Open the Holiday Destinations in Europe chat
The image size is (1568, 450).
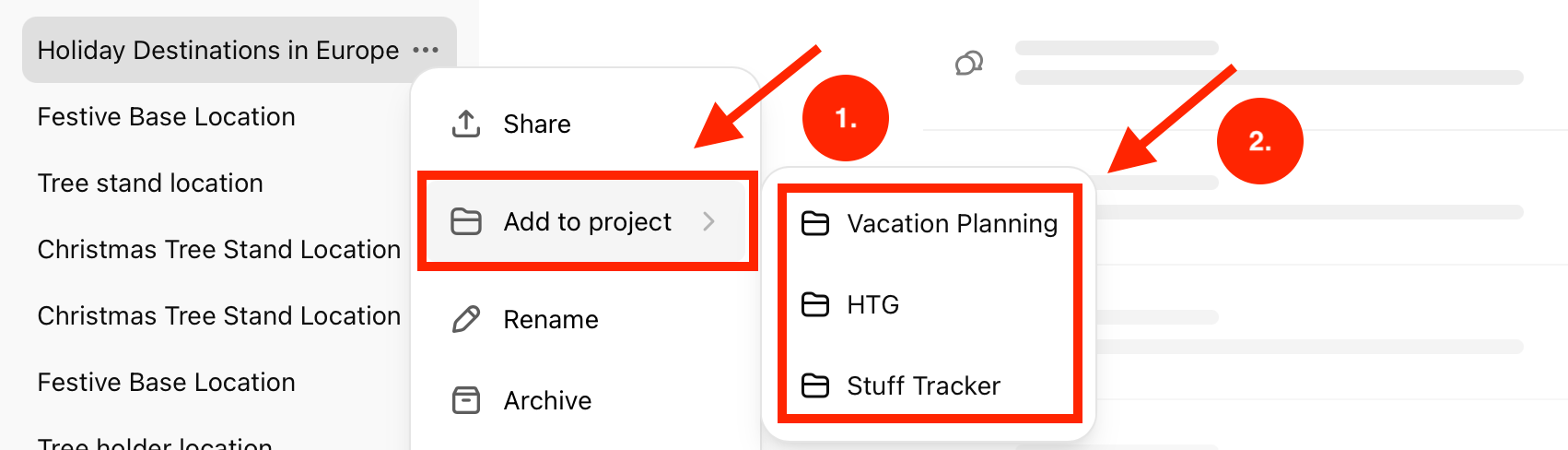tap(218, 50)
